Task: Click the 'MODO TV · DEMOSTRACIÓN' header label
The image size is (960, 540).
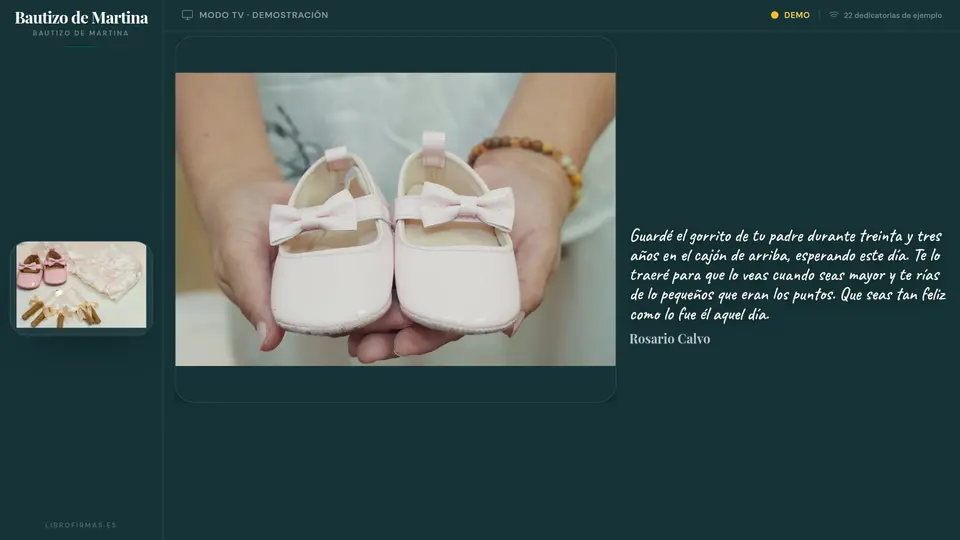Action: (263, 15)
